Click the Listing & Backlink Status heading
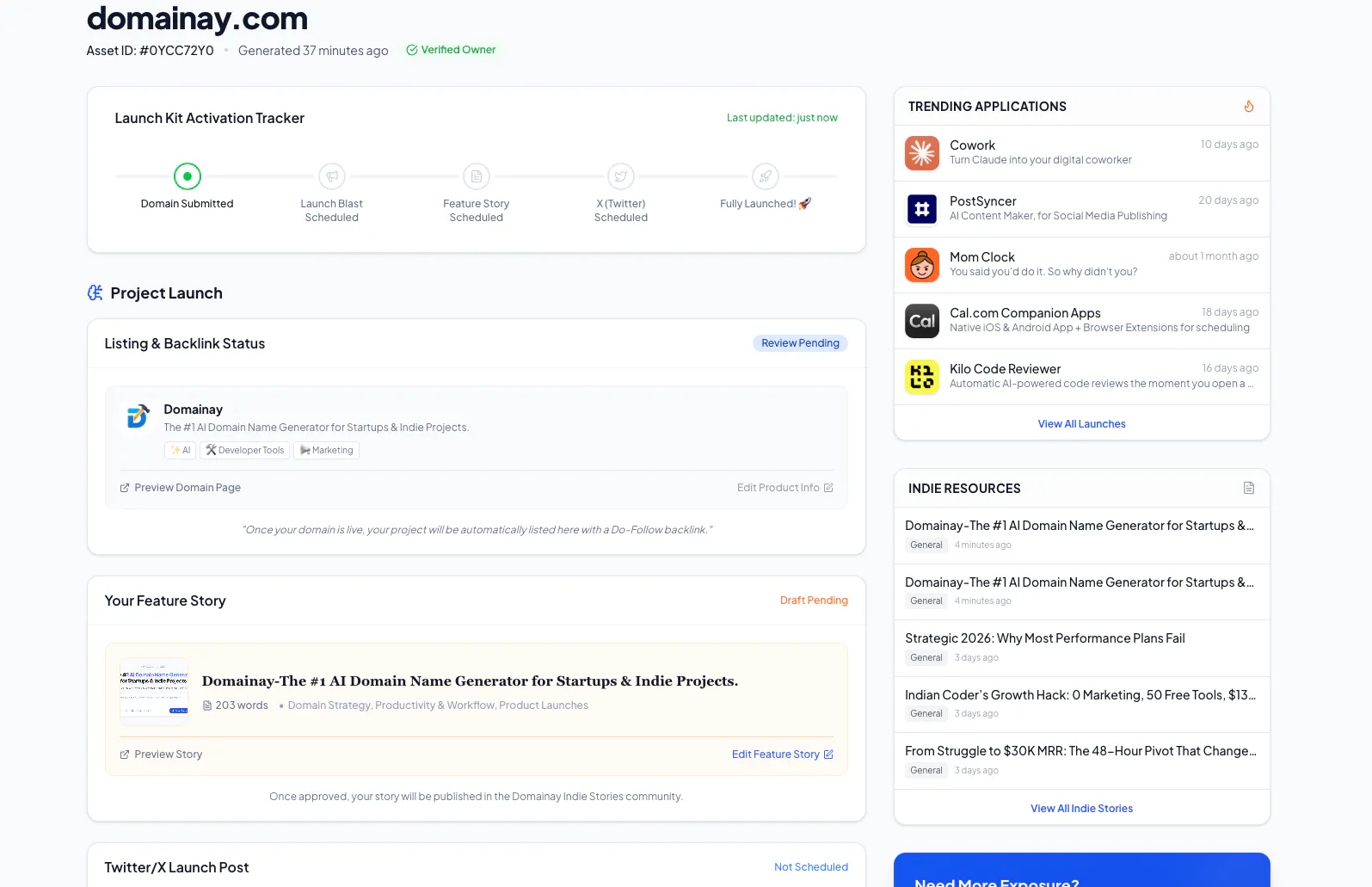The image size is (1372, 887). pos(185,343)
